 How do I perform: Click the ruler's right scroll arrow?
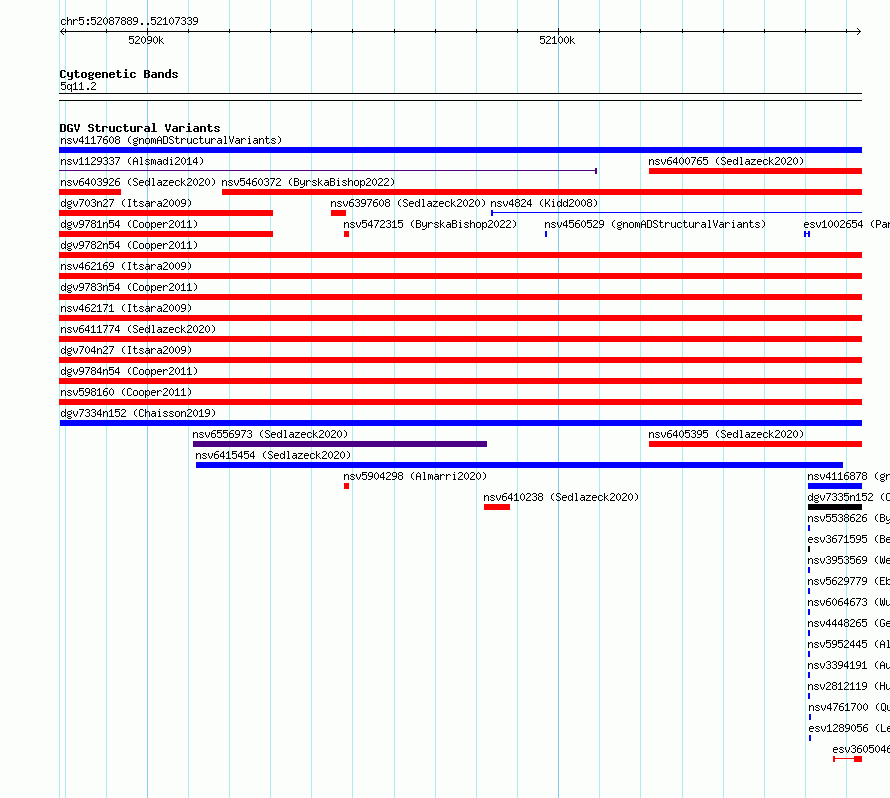pos(858,31)
